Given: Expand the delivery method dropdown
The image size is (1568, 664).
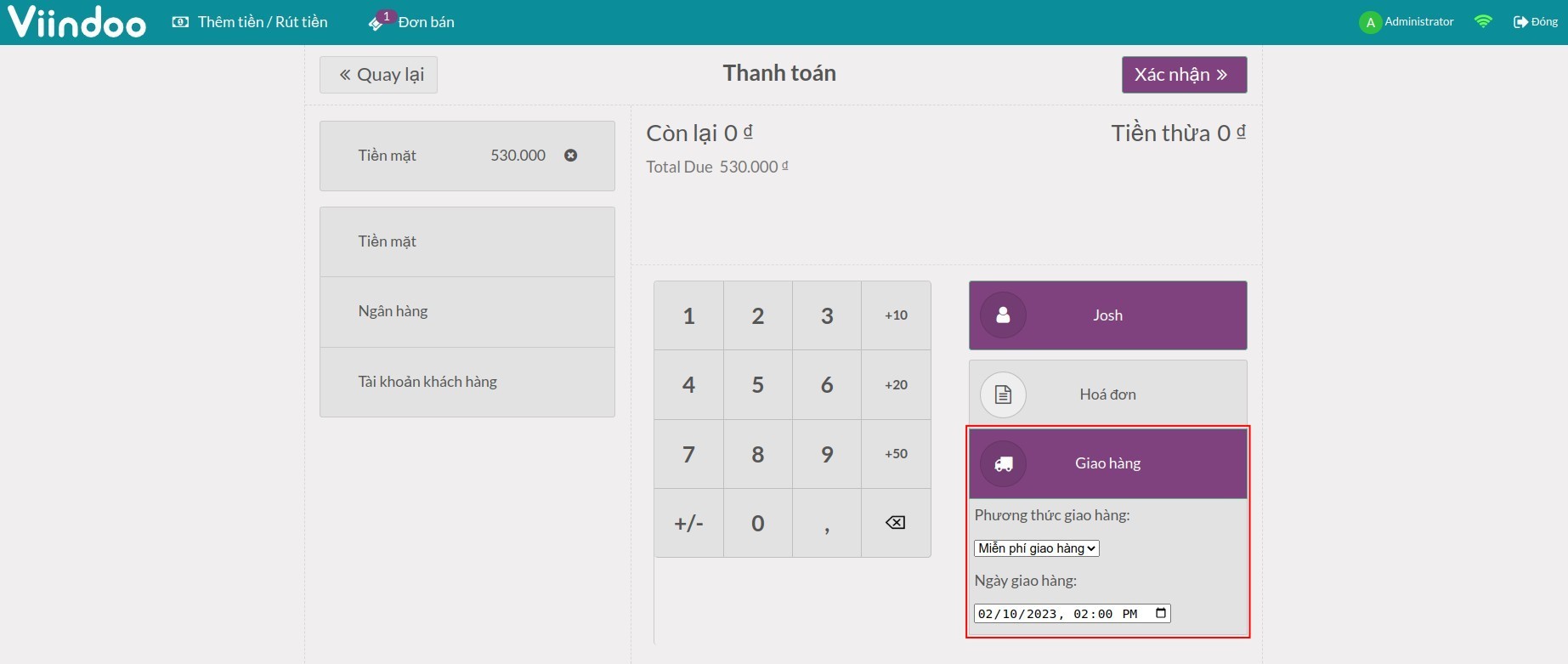Looking at the screenshot, I should click(x=1036, y=548).
